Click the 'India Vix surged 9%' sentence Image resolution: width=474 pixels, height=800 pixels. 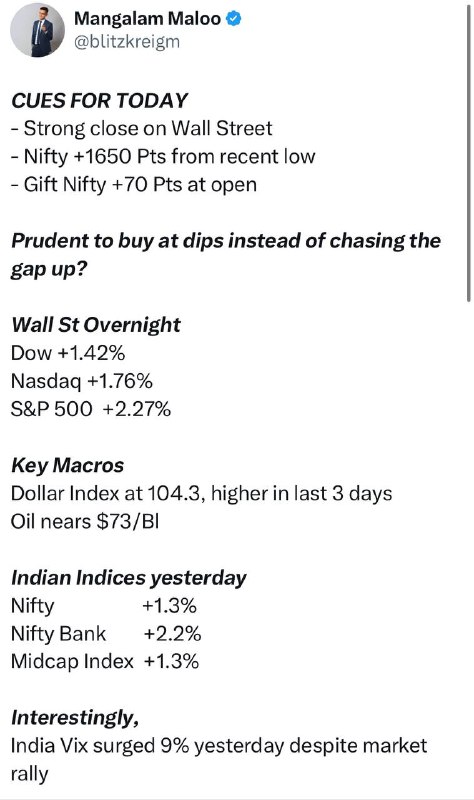click(x=219, y=760)
